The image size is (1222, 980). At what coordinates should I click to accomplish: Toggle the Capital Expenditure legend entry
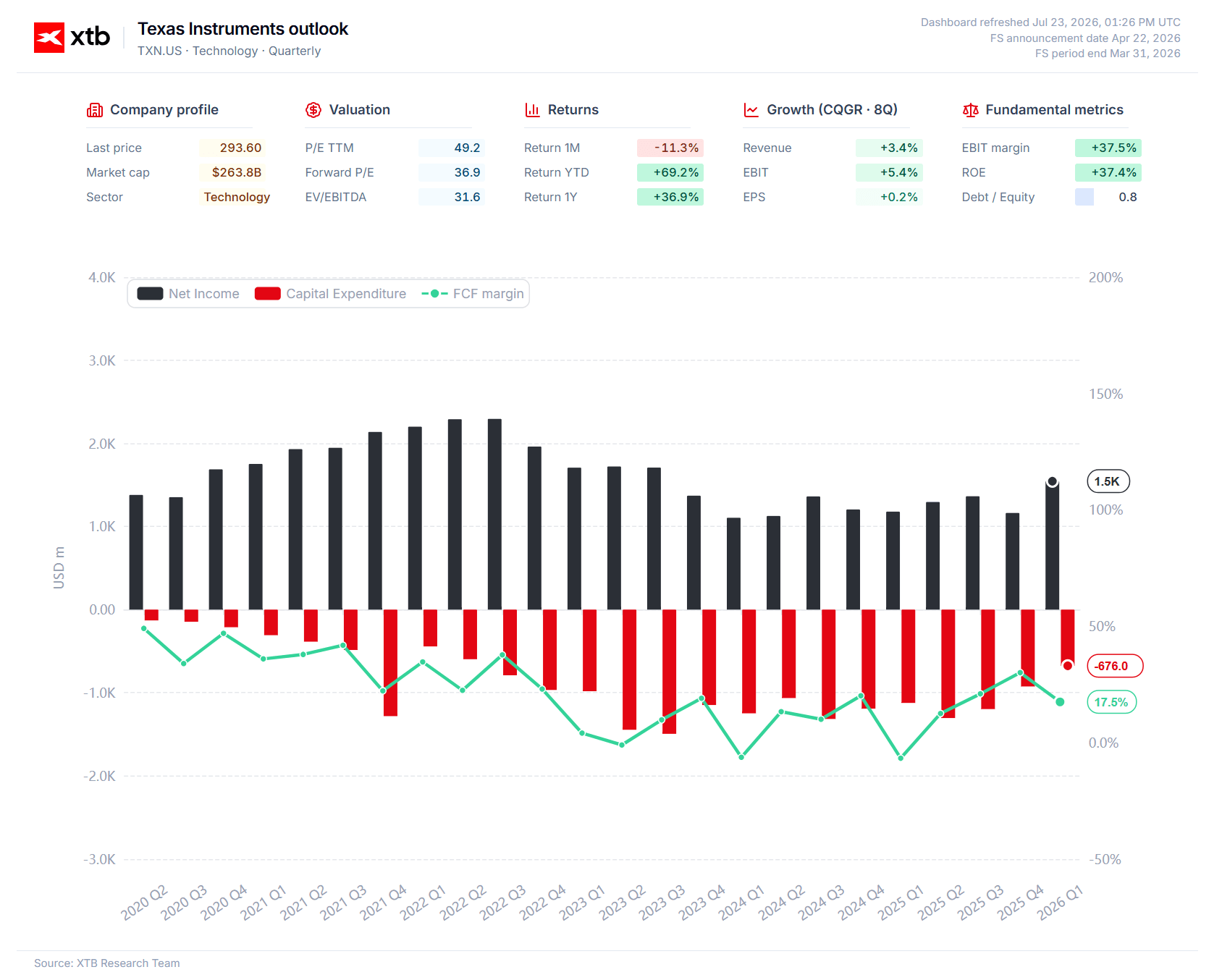point(330,294)
